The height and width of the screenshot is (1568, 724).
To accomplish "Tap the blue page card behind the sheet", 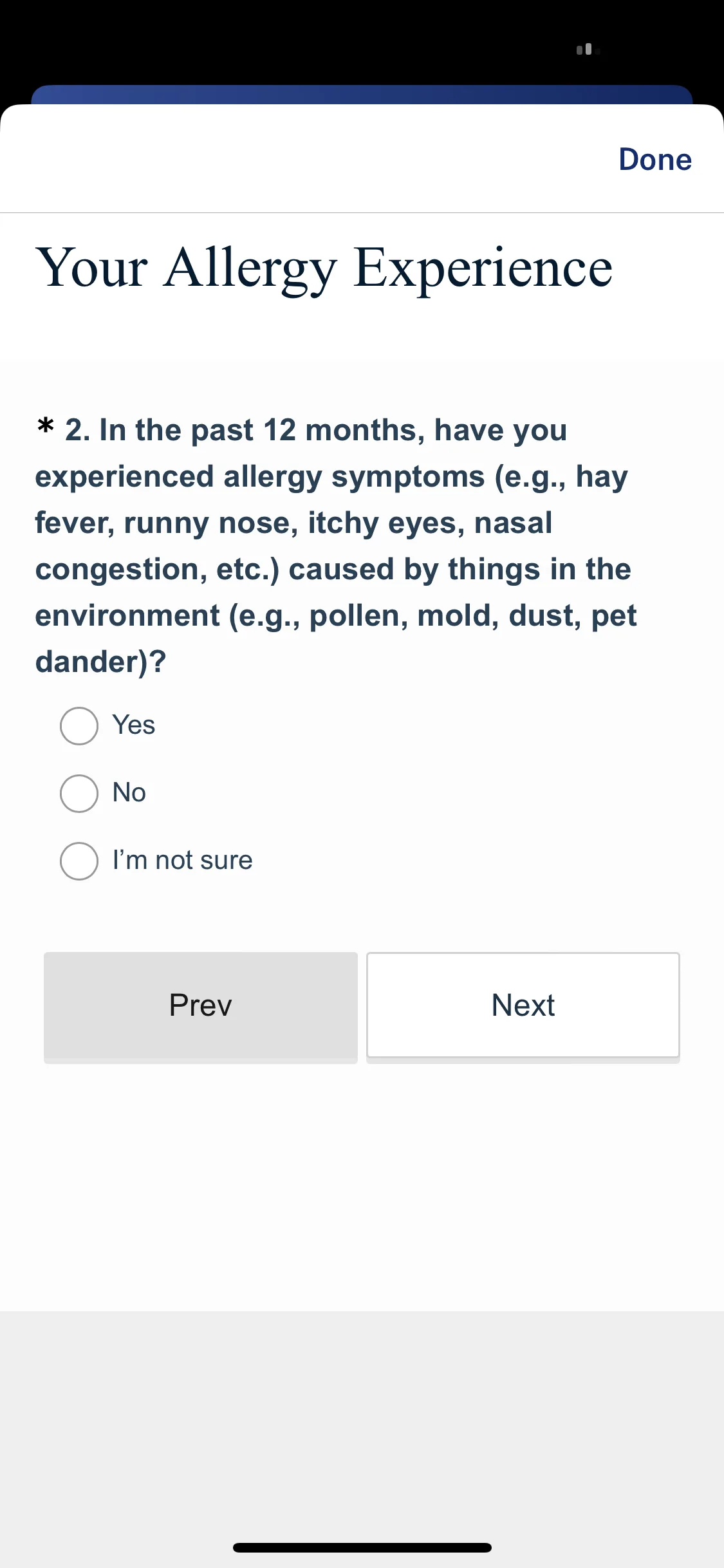I will [x=362, y=94].
